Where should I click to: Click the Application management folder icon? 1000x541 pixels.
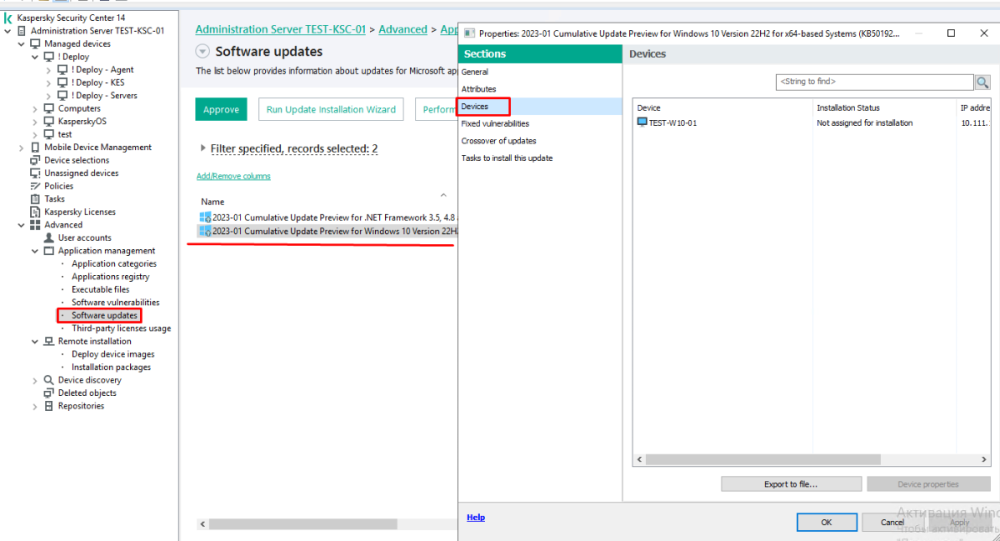(48, 251)
